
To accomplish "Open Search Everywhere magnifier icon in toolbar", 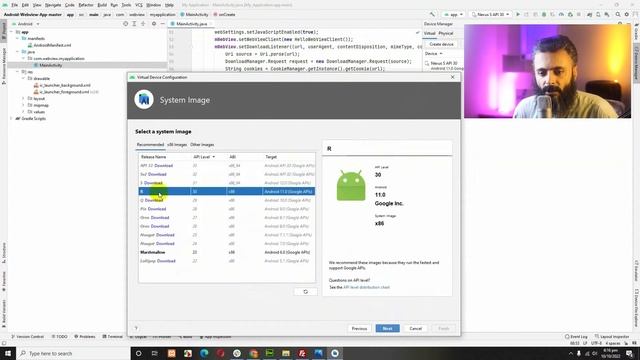I will [x=618, y=14].
